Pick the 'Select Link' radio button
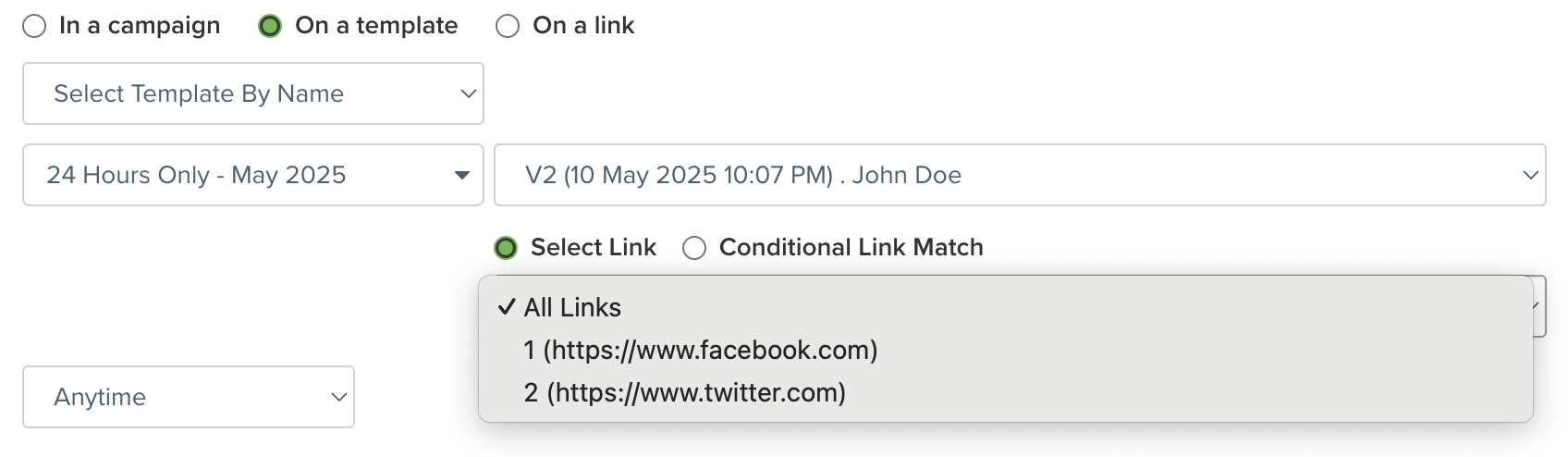The image size is (1568, 457). pos(506,248)
